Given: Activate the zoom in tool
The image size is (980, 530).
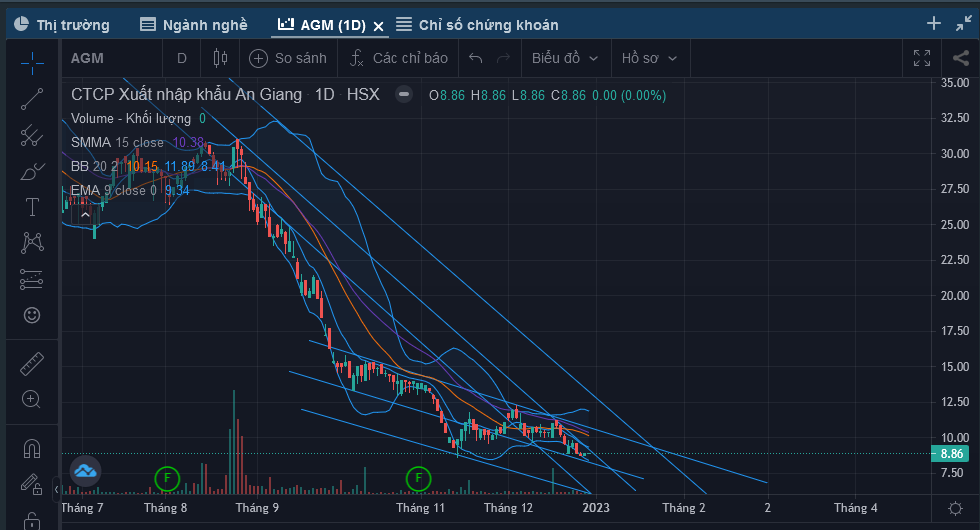Looking at the screenshot, I should pos(32,399).
